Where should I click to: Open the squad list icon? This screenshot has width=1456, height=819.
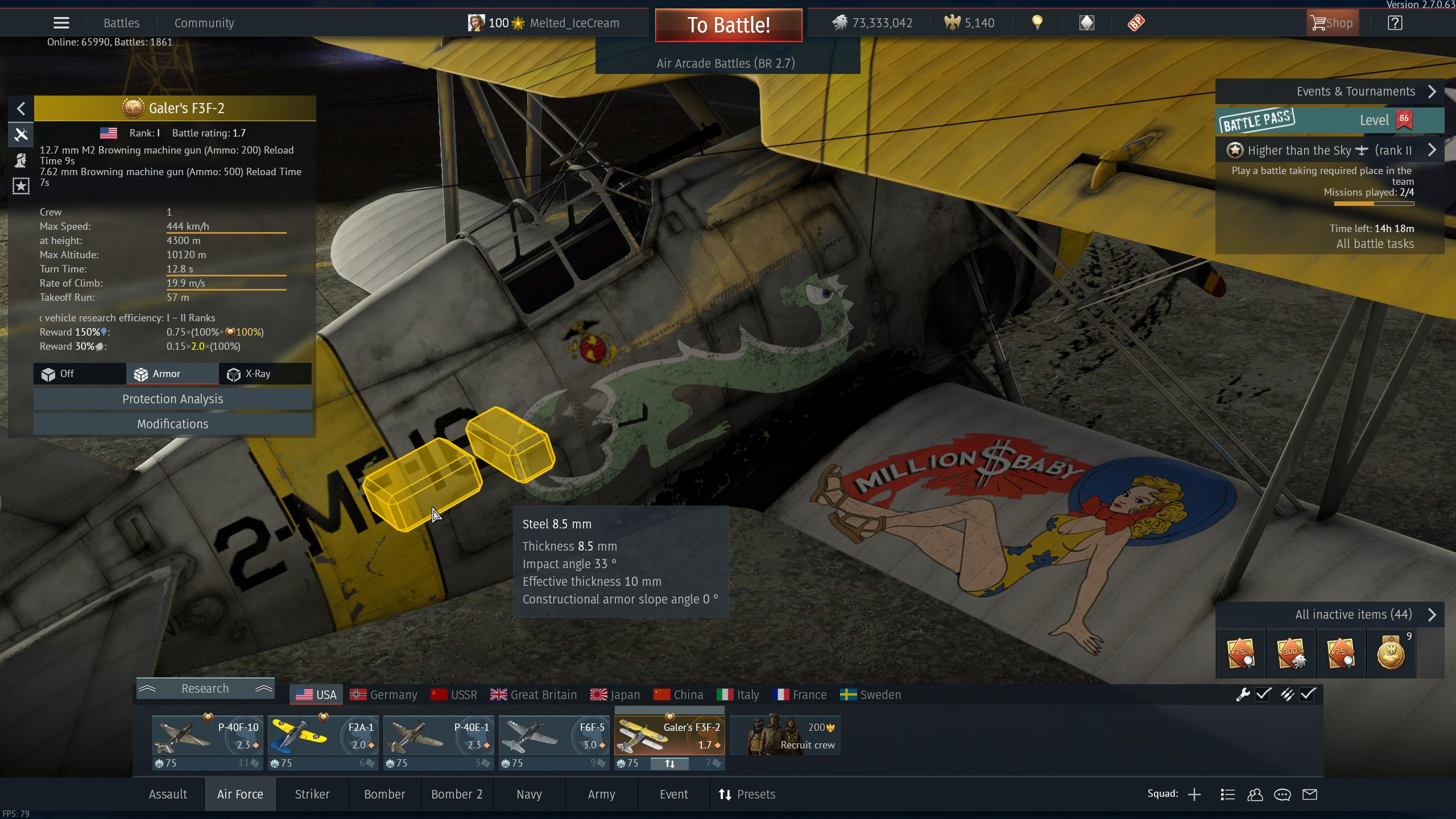click(1227, 795)
